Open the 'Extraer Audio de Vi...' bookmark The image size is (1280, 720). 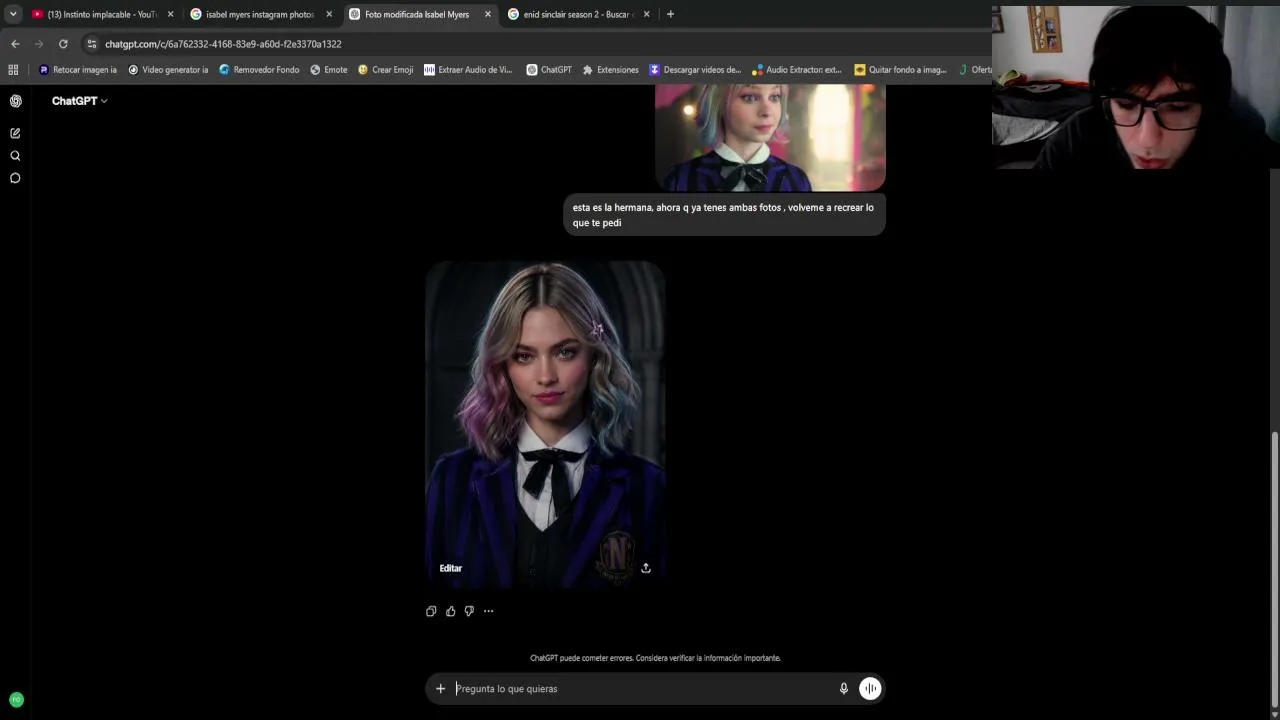[x=468, y=70]
